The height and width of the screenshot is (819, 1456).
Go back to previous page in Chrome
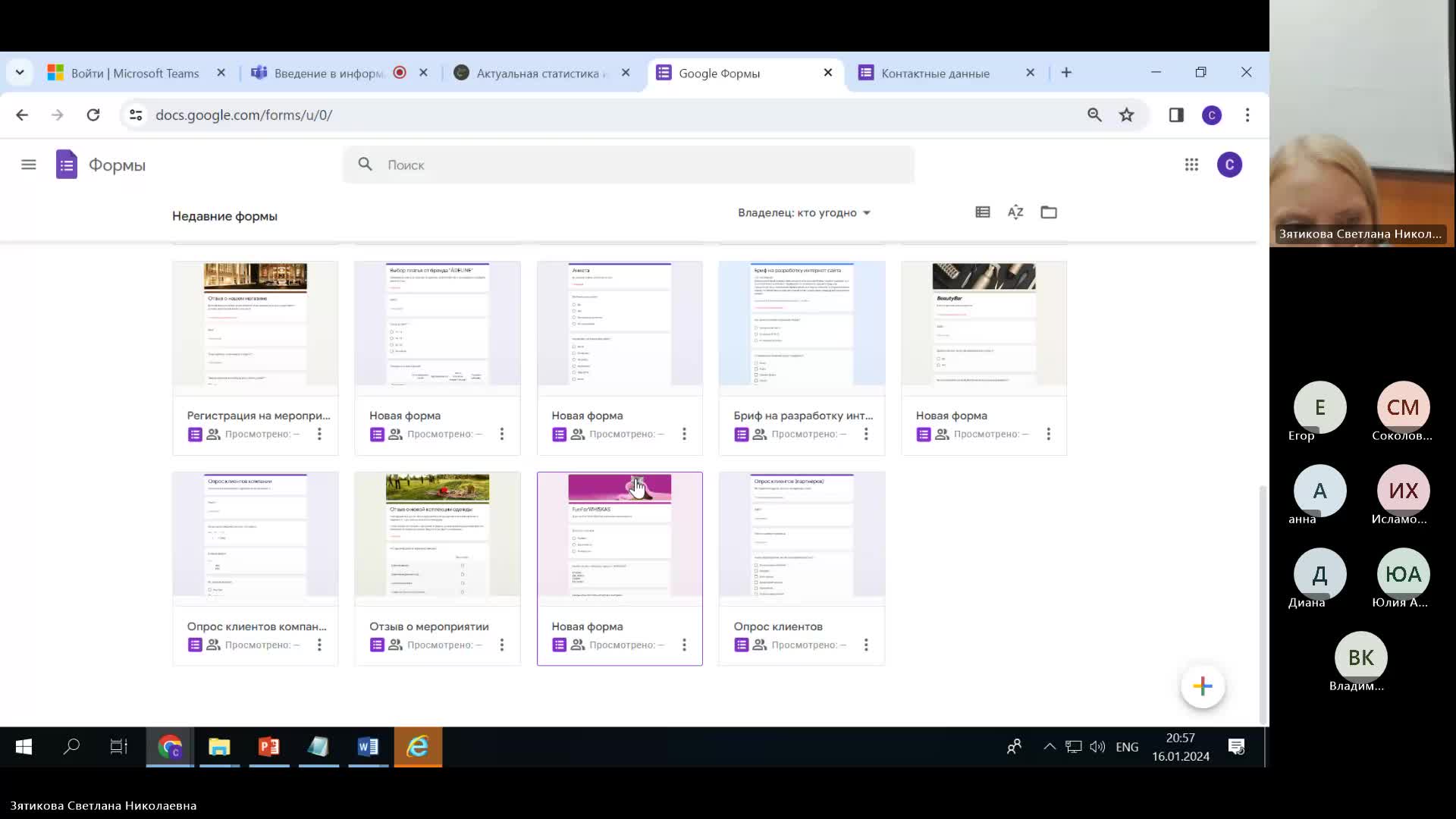coord(22,115)
